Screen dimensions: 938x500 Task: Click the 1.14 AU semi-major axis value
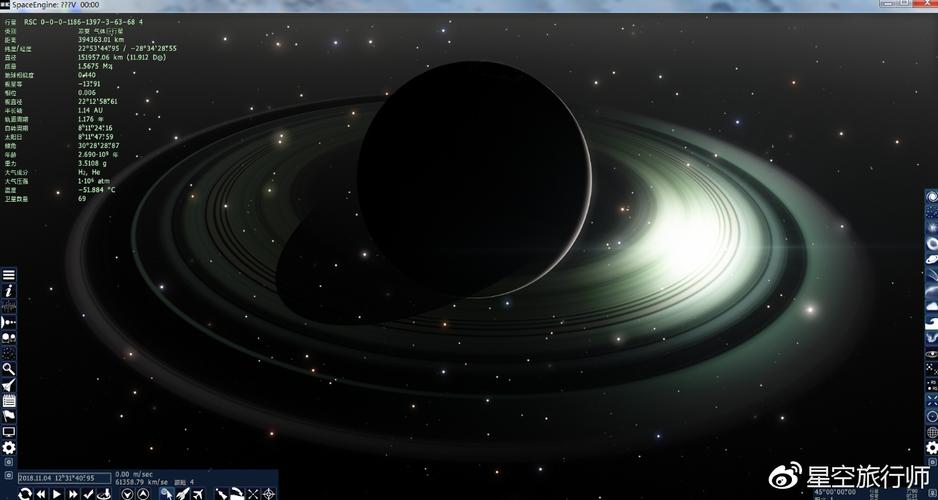92,110
